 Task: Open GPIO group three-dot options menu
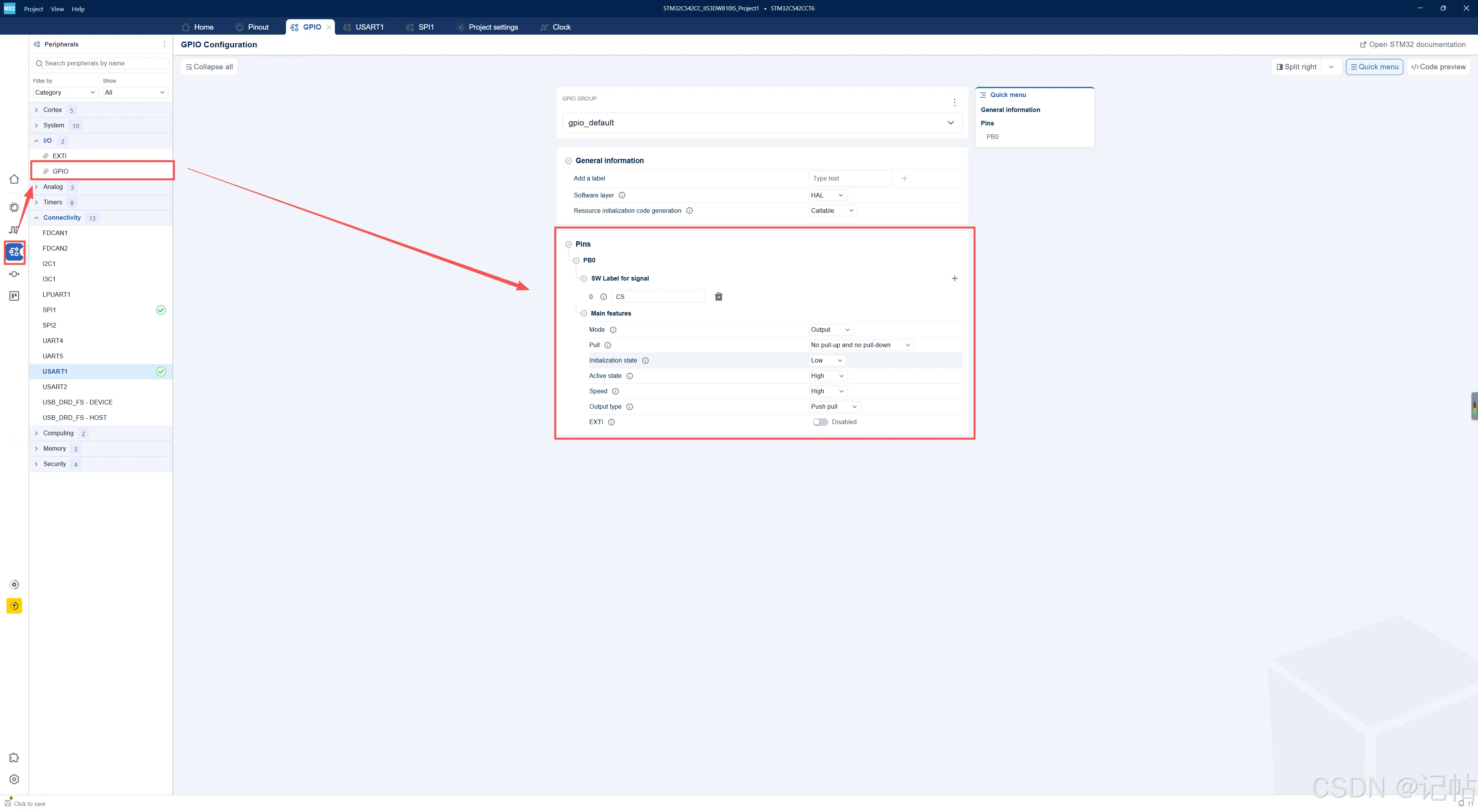coord(955,103)
